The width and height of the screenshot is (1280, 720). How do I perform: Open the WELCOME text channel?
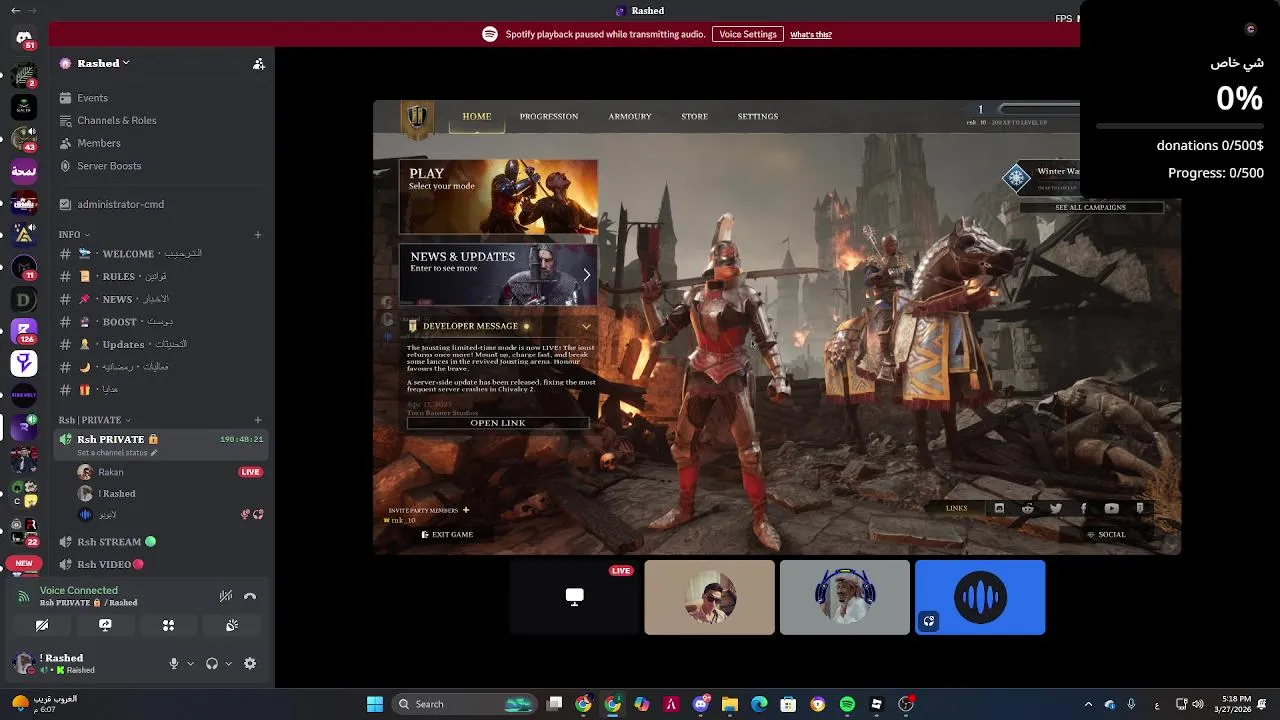tap(162, 254)
